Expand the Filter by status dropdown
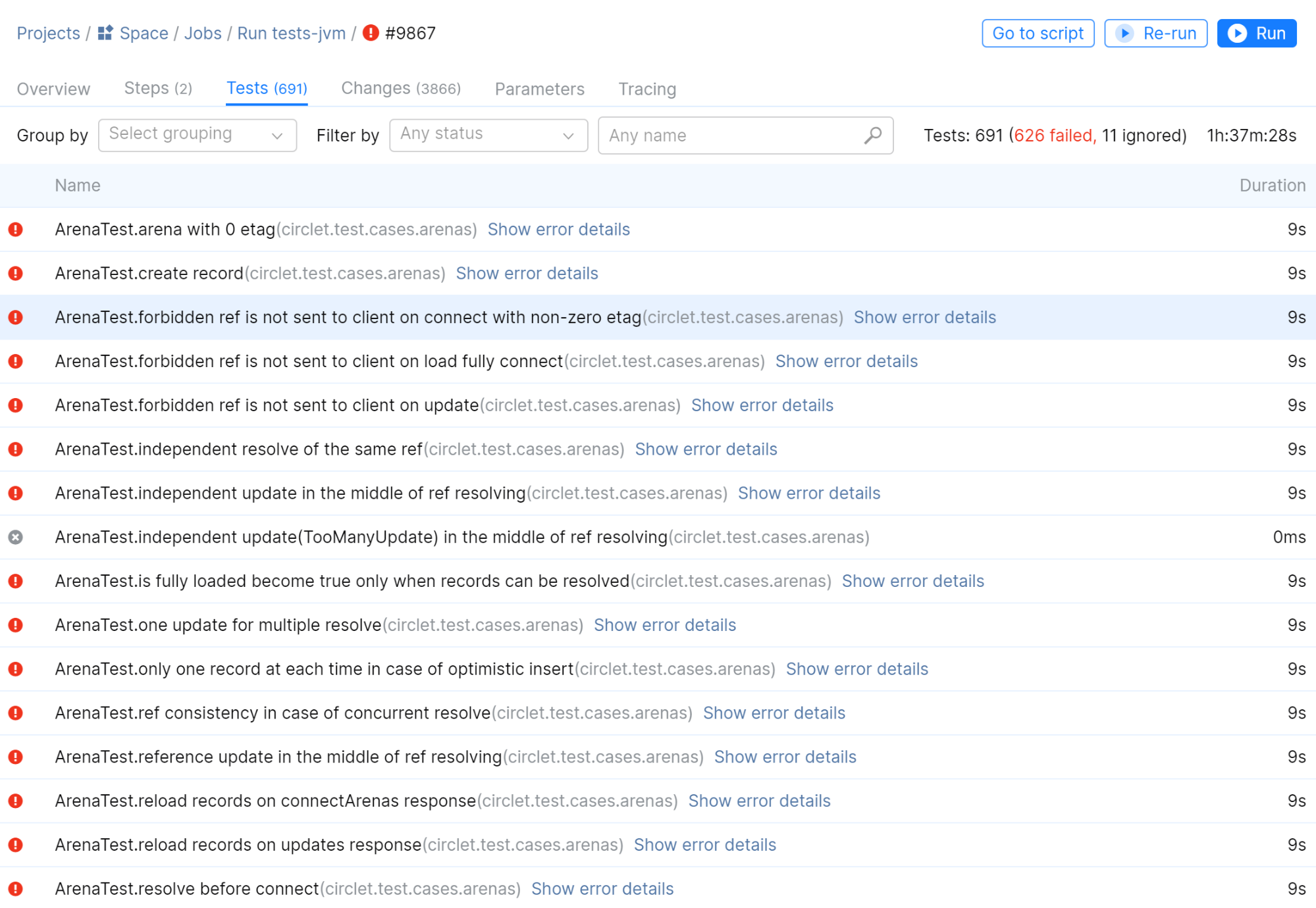1316x908 pixels. point(487,135)
